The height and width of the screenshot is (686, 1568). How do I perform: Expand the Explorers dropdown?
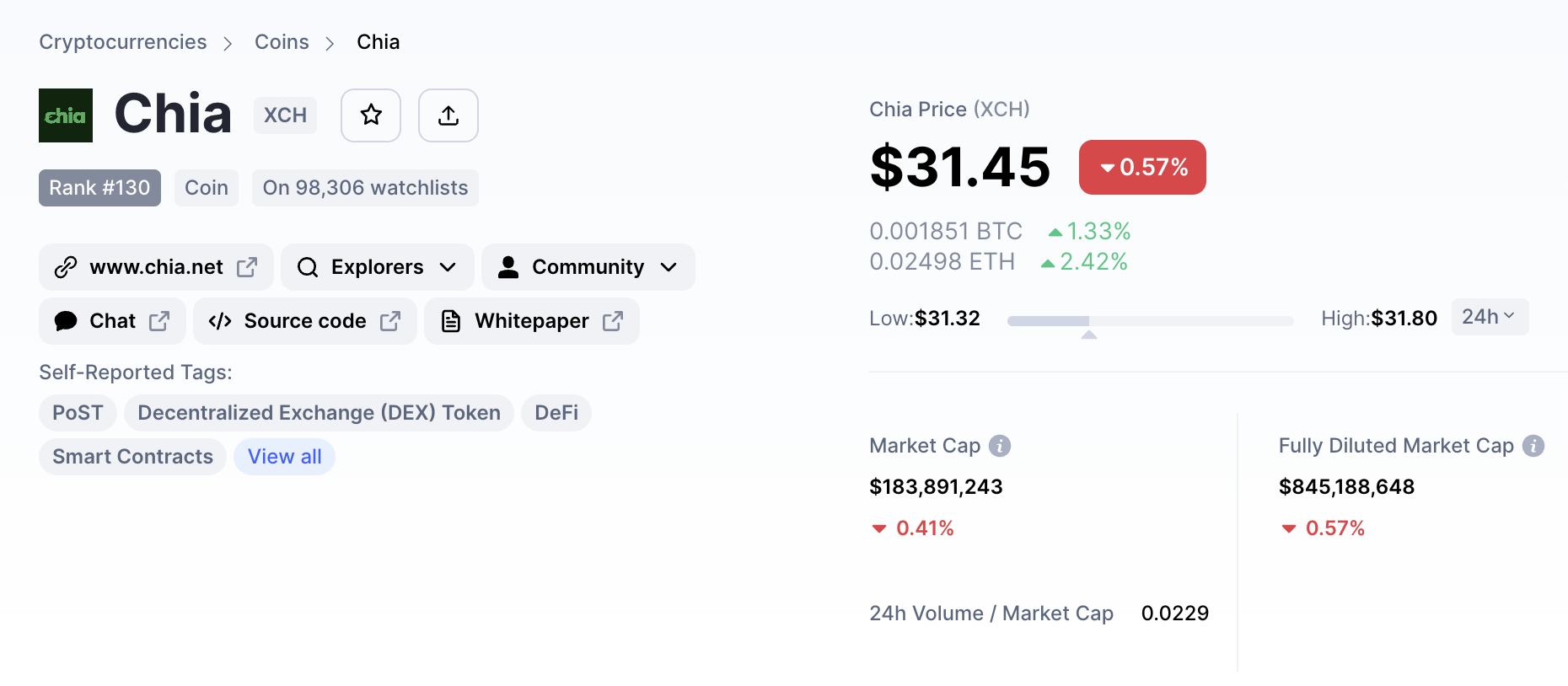(377, 267)
